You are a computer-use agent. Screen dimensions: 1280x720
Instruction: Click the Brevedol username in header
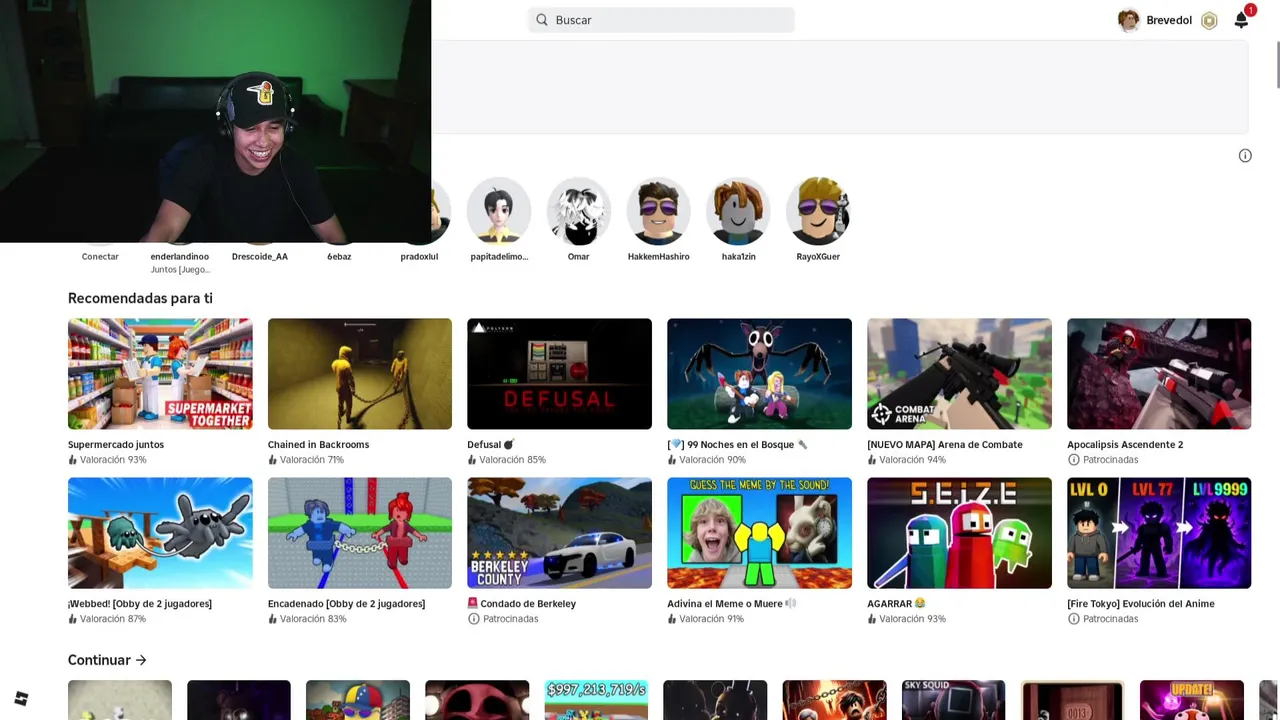(x=1169, y=20)
